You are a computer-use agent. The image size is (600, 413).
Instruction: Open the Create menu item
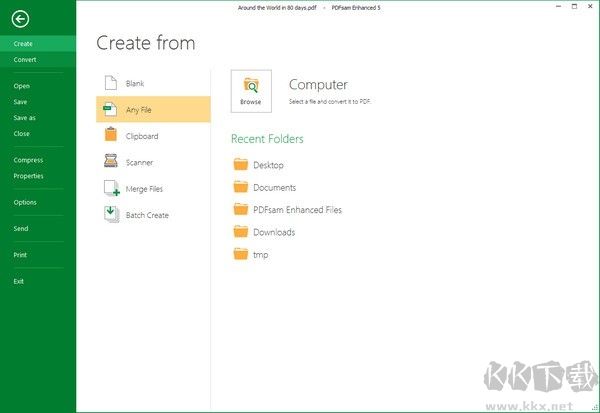pos(38,44)
